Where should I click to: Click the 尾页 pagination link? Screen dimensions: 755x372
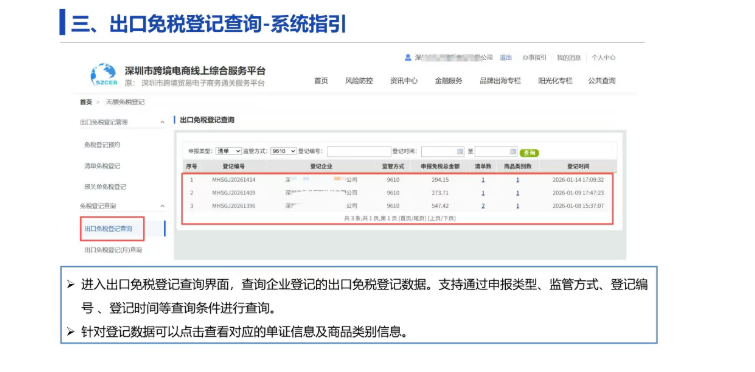419,218
